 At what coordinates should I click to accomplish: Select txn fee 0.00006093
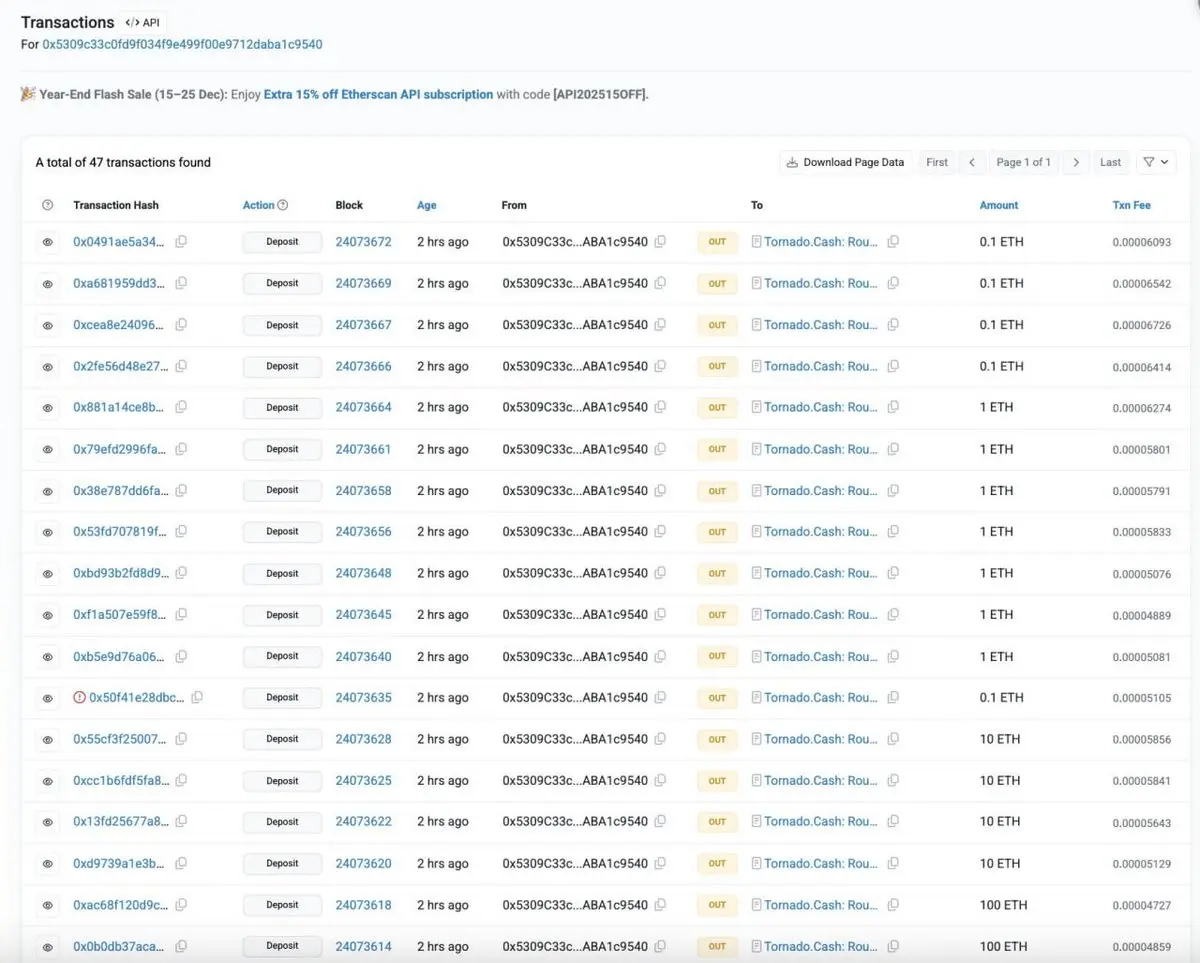1141,242
